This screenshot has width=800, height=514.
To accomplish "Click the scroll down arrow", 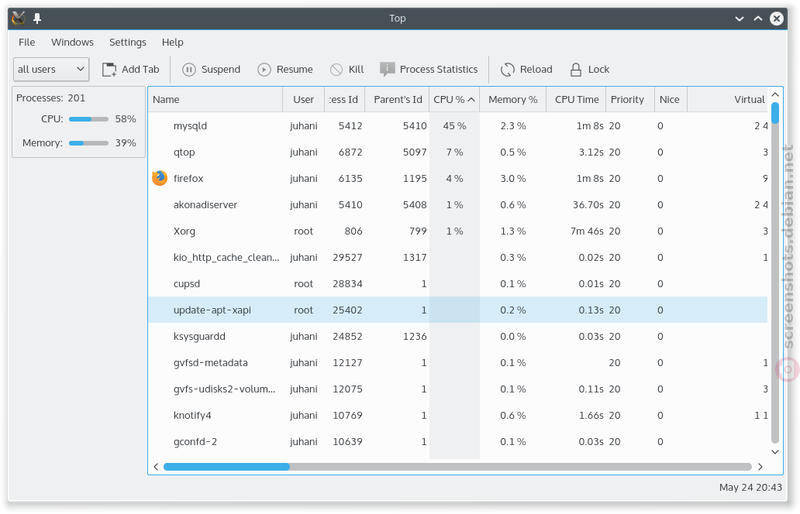I will (x=775, y=452).
